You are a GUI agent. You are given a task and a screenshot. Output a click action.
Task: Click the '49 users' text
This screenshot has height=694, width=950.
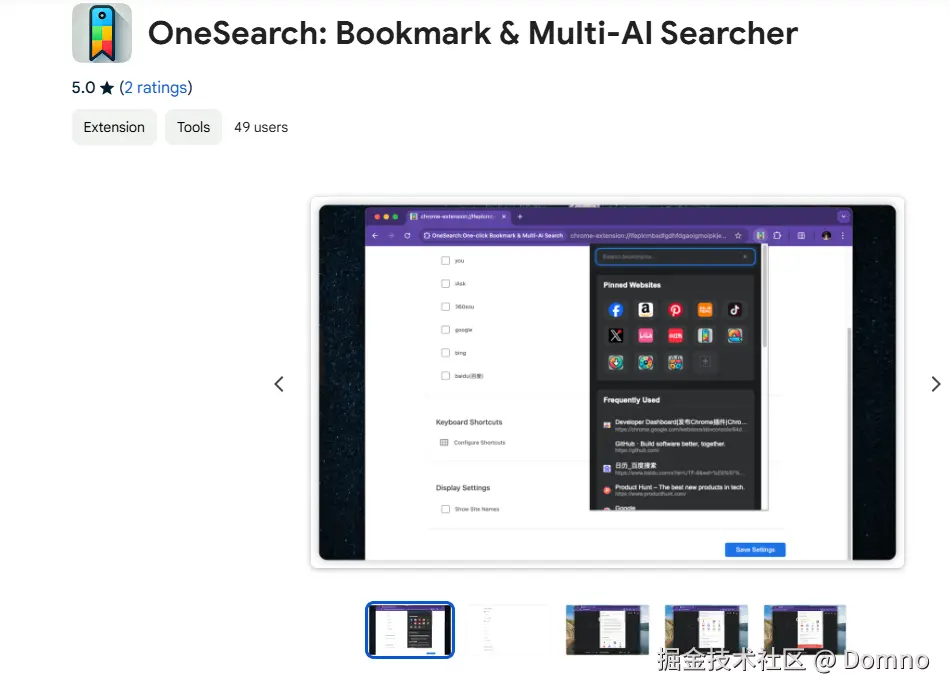click(261, 127)
